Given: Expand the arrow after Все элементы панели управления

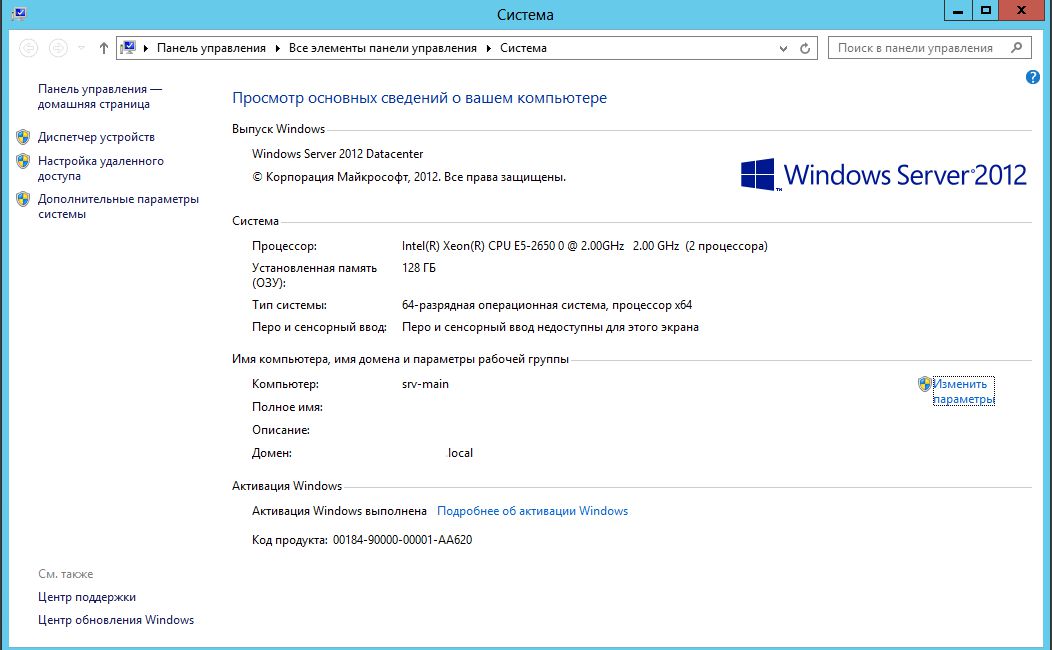Looking at the screenshot, I should point(488,48).
